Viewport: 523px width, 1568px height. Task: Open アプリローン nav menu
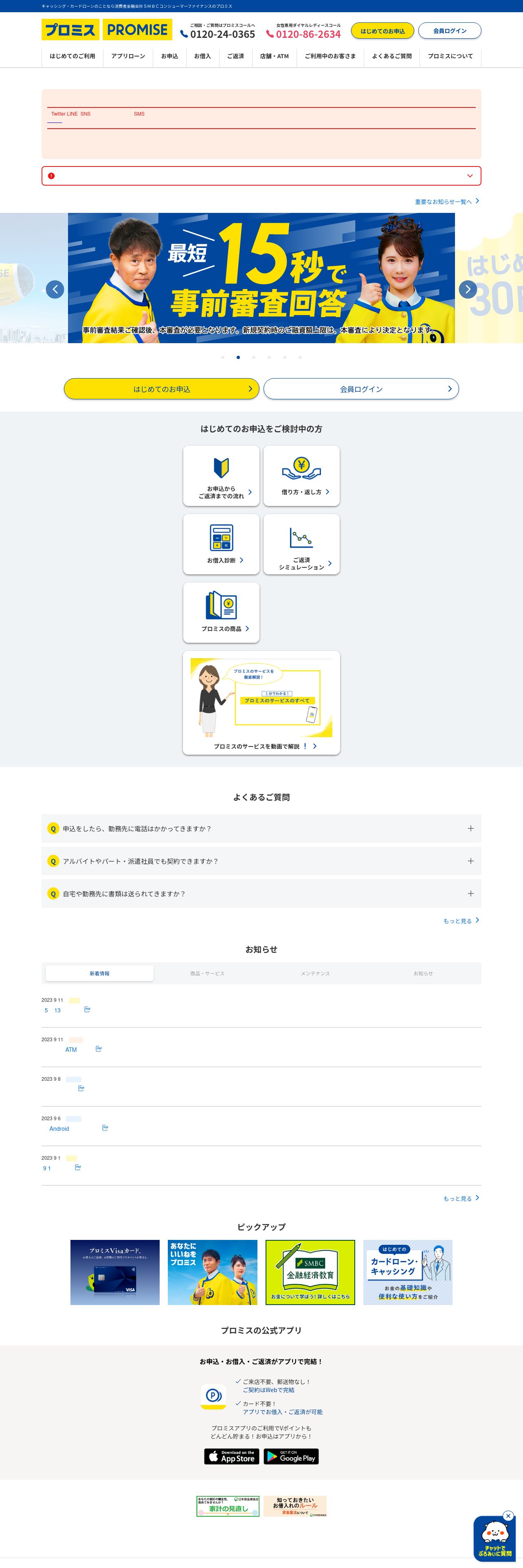pos(128,56)
